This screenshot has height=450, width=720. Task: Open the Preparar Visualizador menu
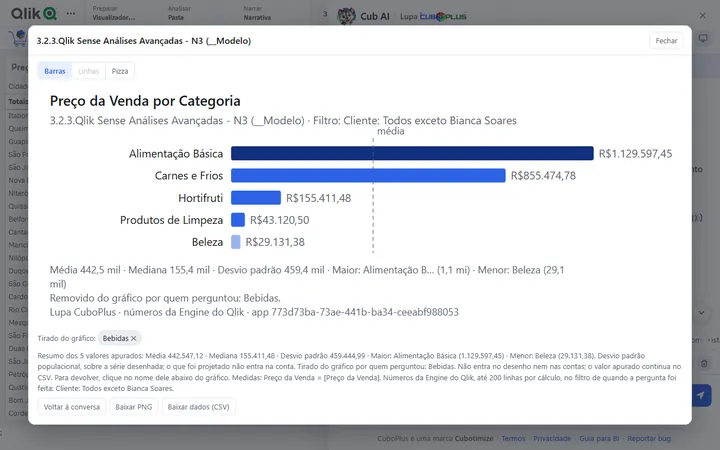[114, 13]
